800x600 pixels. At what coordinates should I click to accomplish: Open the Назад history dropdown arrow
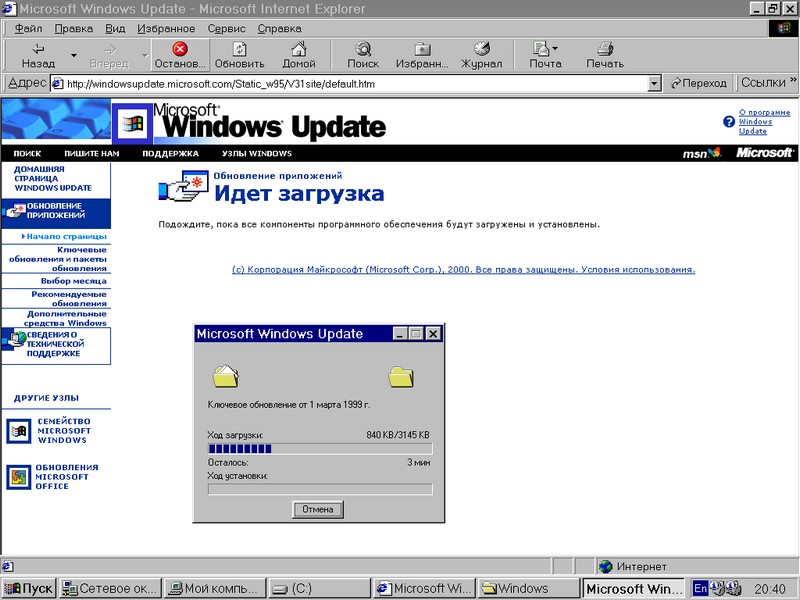pyautogui.click(x=74, y=56)
